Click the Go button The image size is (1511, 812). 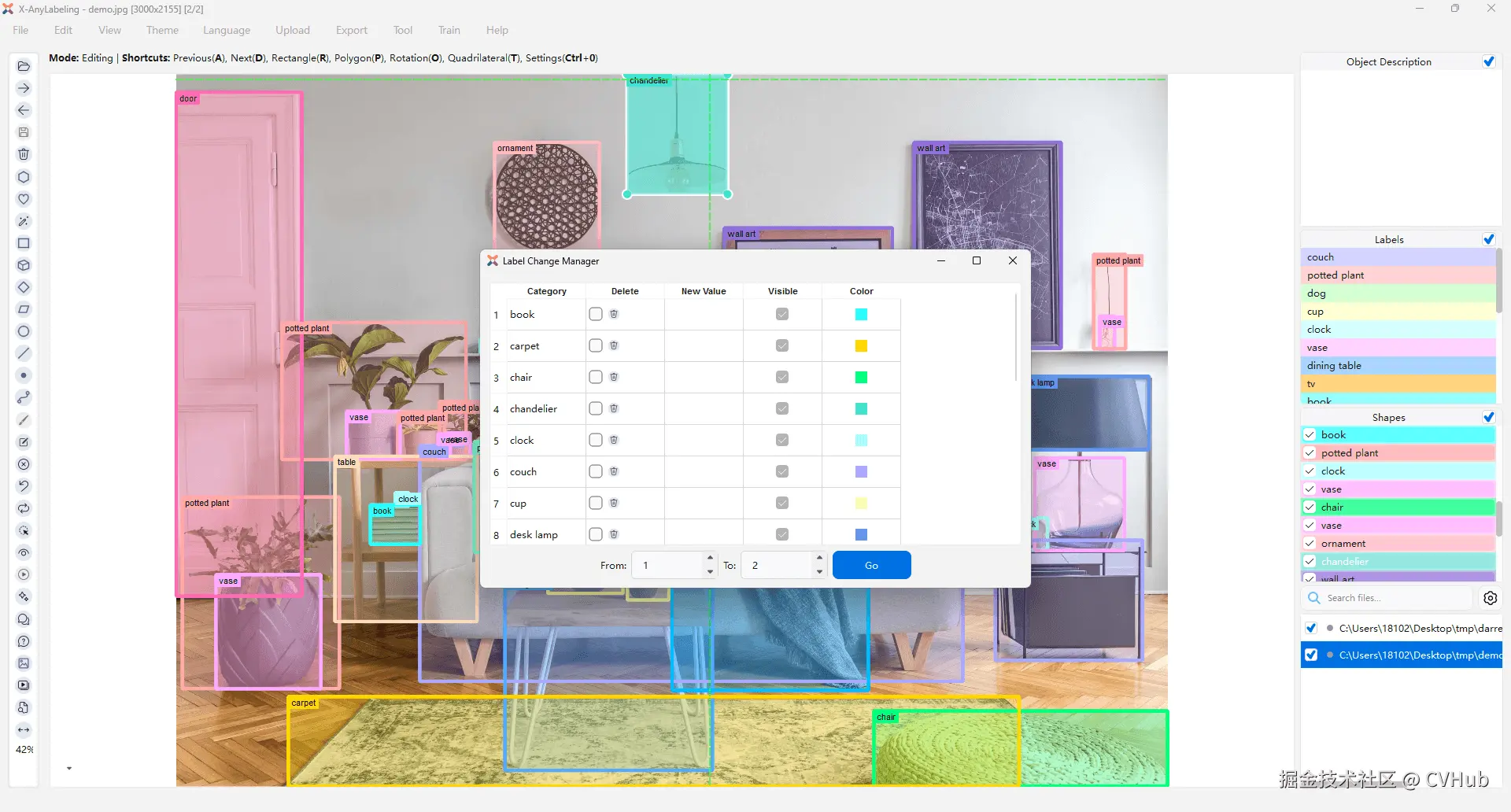[x=871, y=565]
